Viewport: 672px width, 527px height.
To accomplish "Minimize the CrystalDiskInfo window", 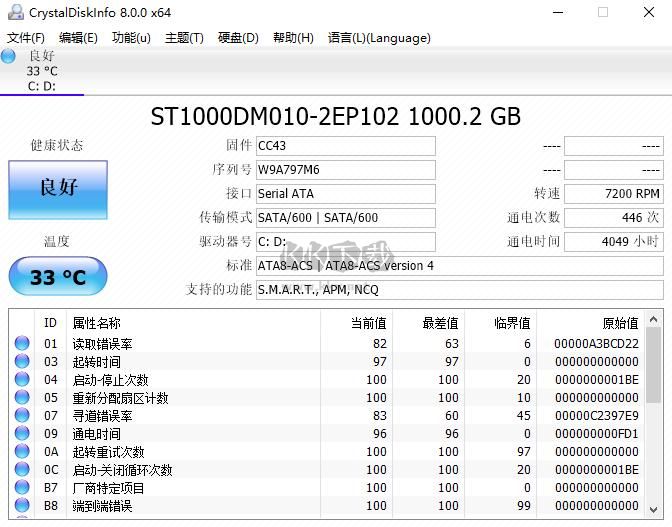I will coord(558,12).
